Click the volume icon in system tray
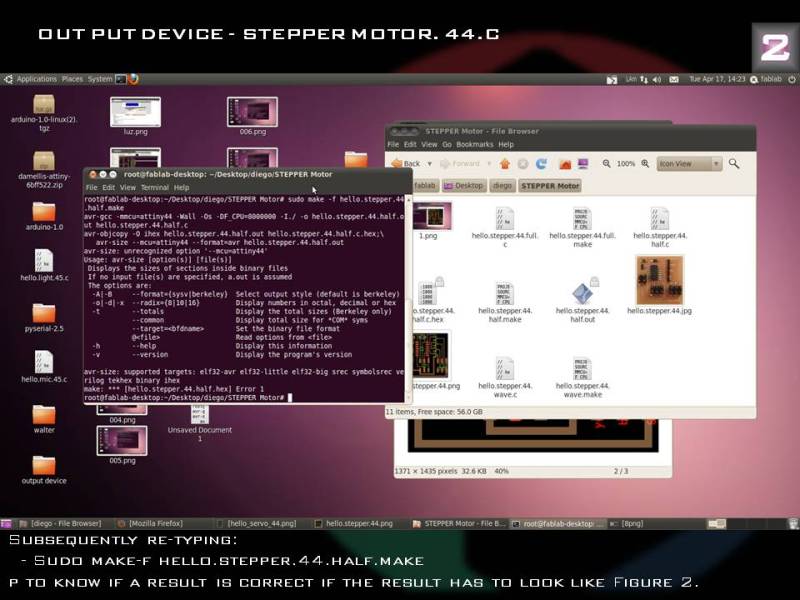 (x=657, y=80)
